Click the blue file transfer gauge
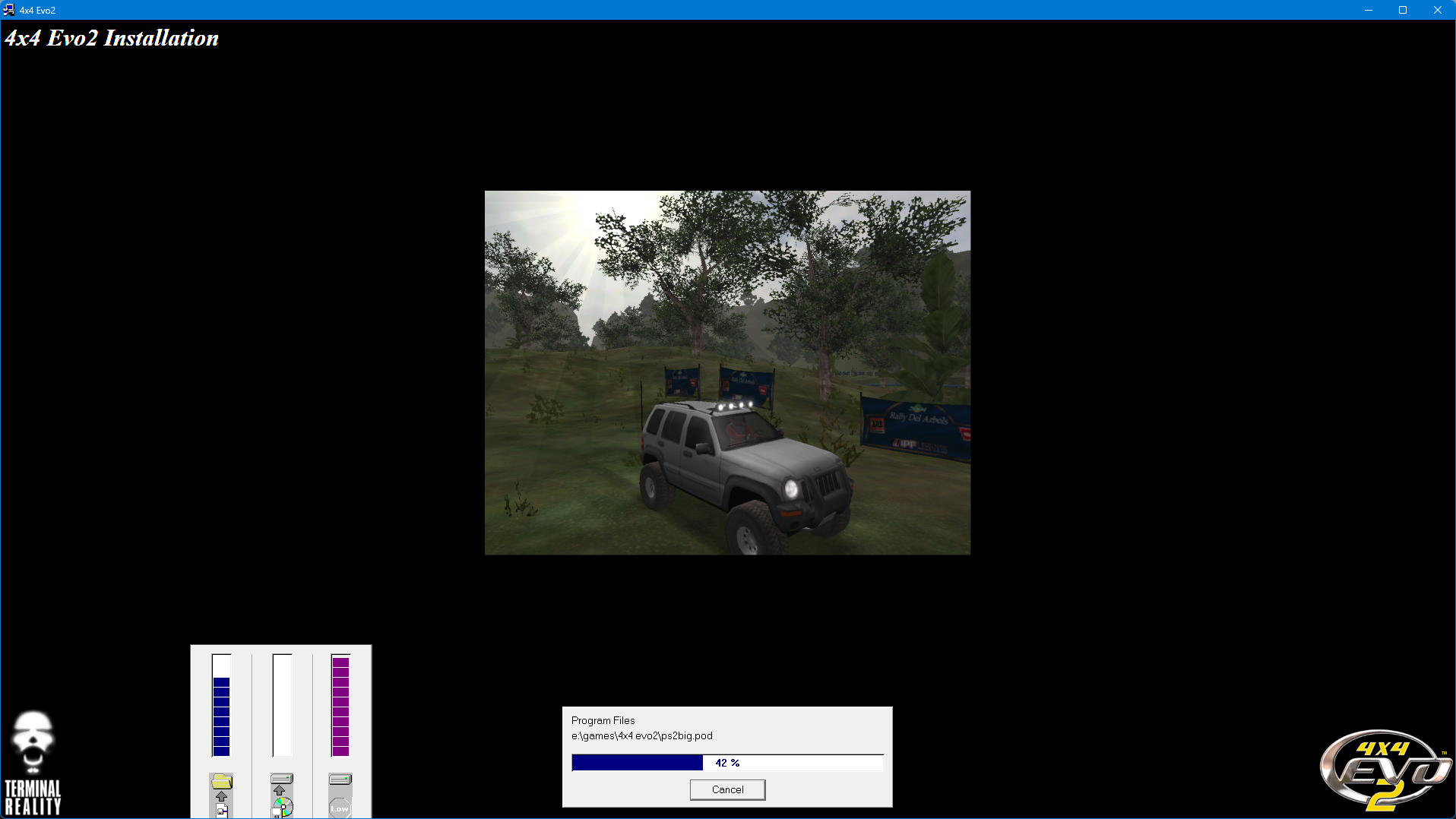The height and width of the screenshot is (819, 1456). [221, 705]
